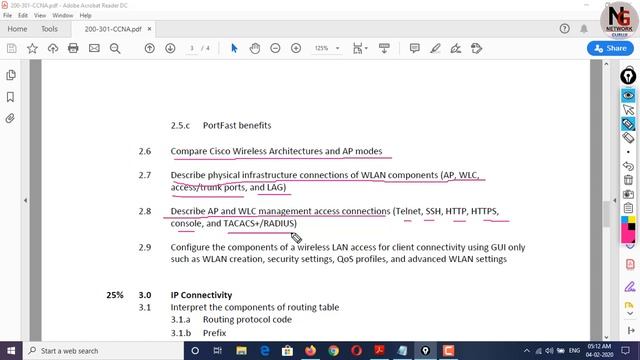Clear annotations with trash icon
This screenshot has width=640, height=360.
(x=628, y=180)
